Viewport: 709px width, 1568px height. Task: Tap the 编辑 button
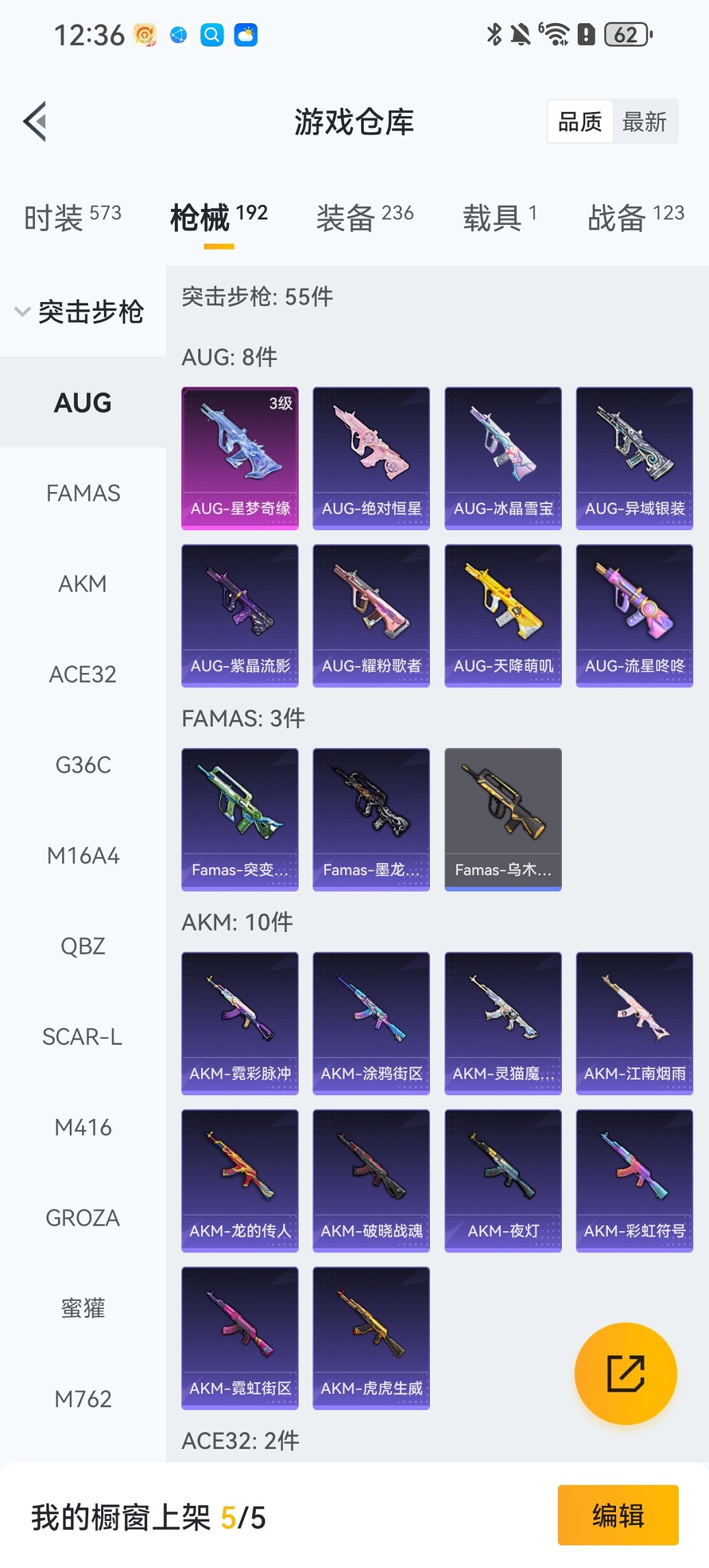pos(618,1515)
